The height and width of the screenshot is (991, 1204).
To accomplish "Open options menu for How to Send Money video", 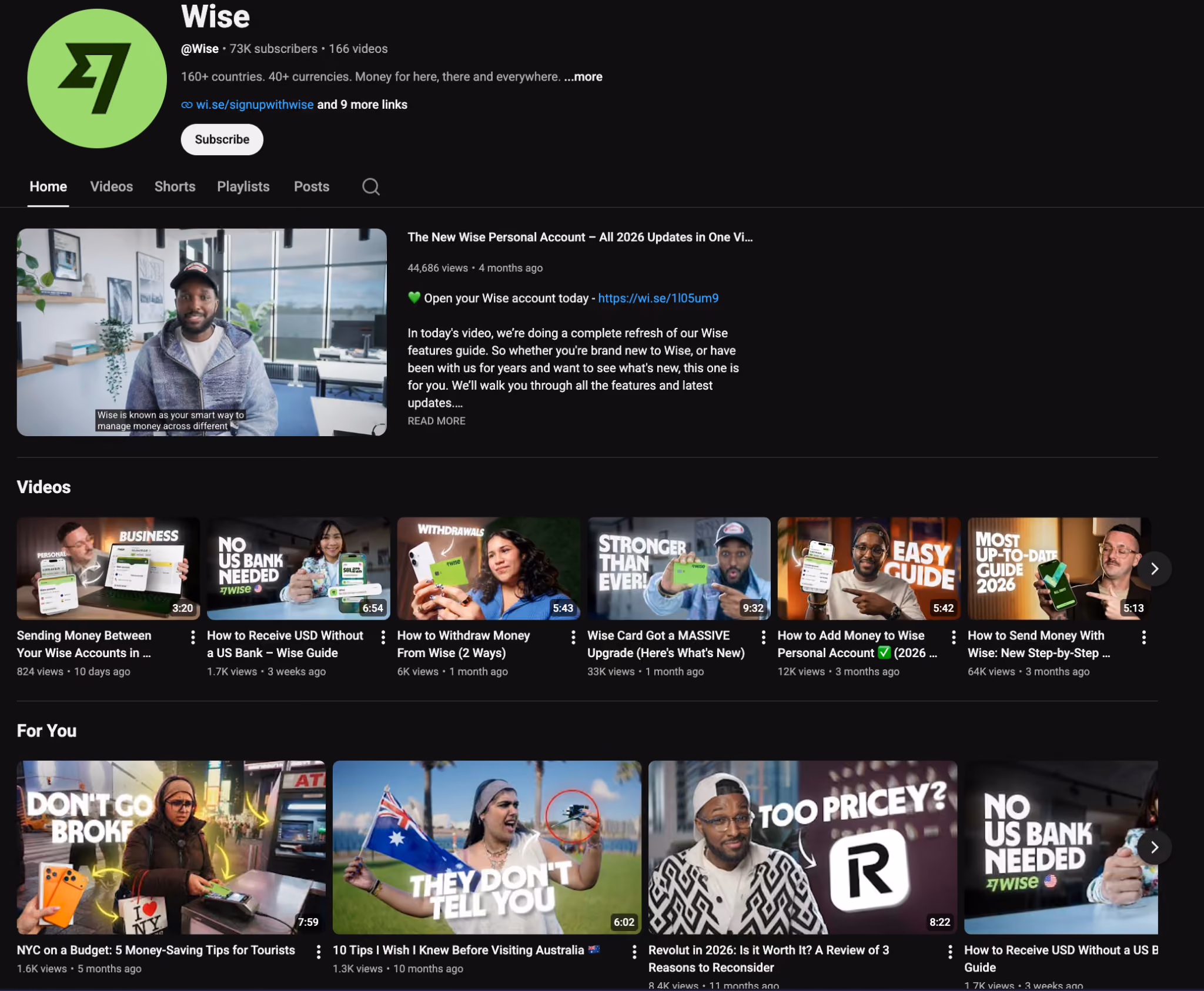I will tap(1144, 637).
